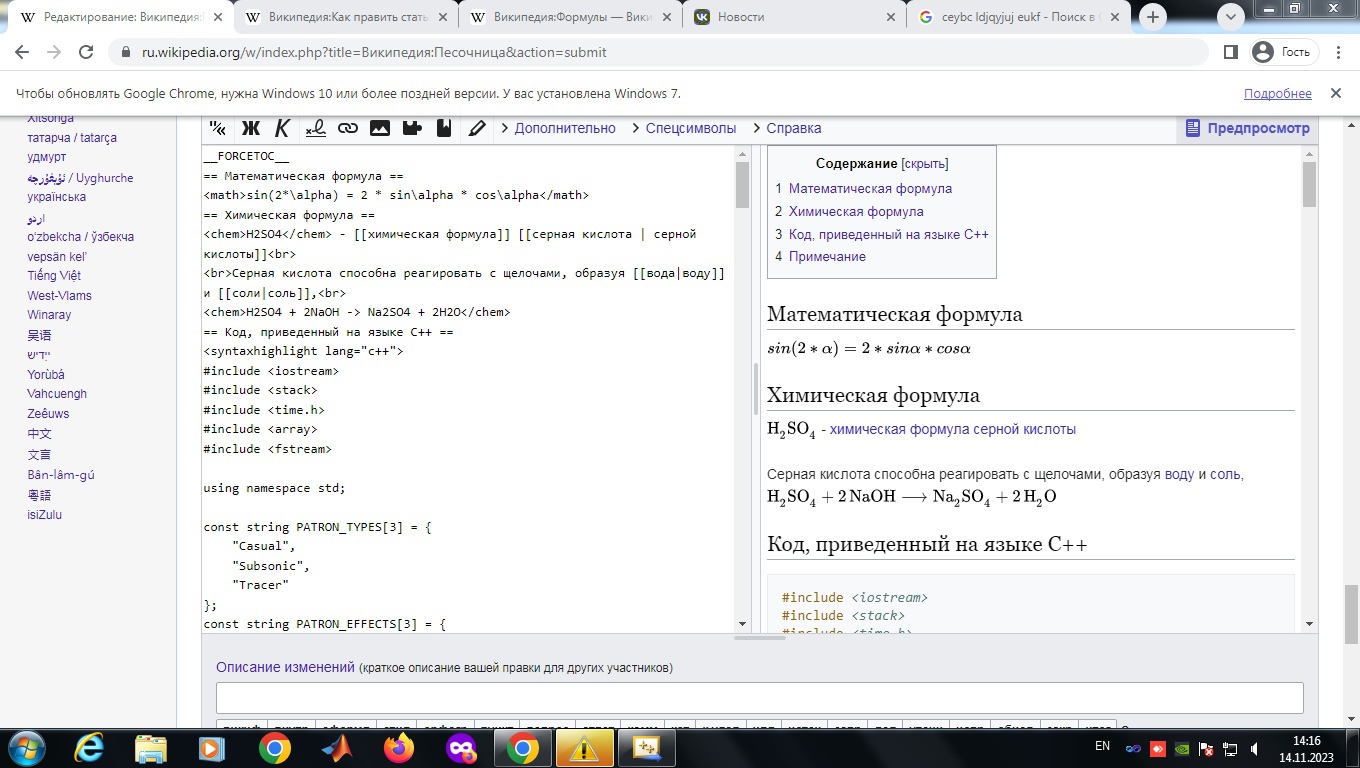
Task: Open contents entry Код, приведенный на языке C++
Action: point(889,234)
